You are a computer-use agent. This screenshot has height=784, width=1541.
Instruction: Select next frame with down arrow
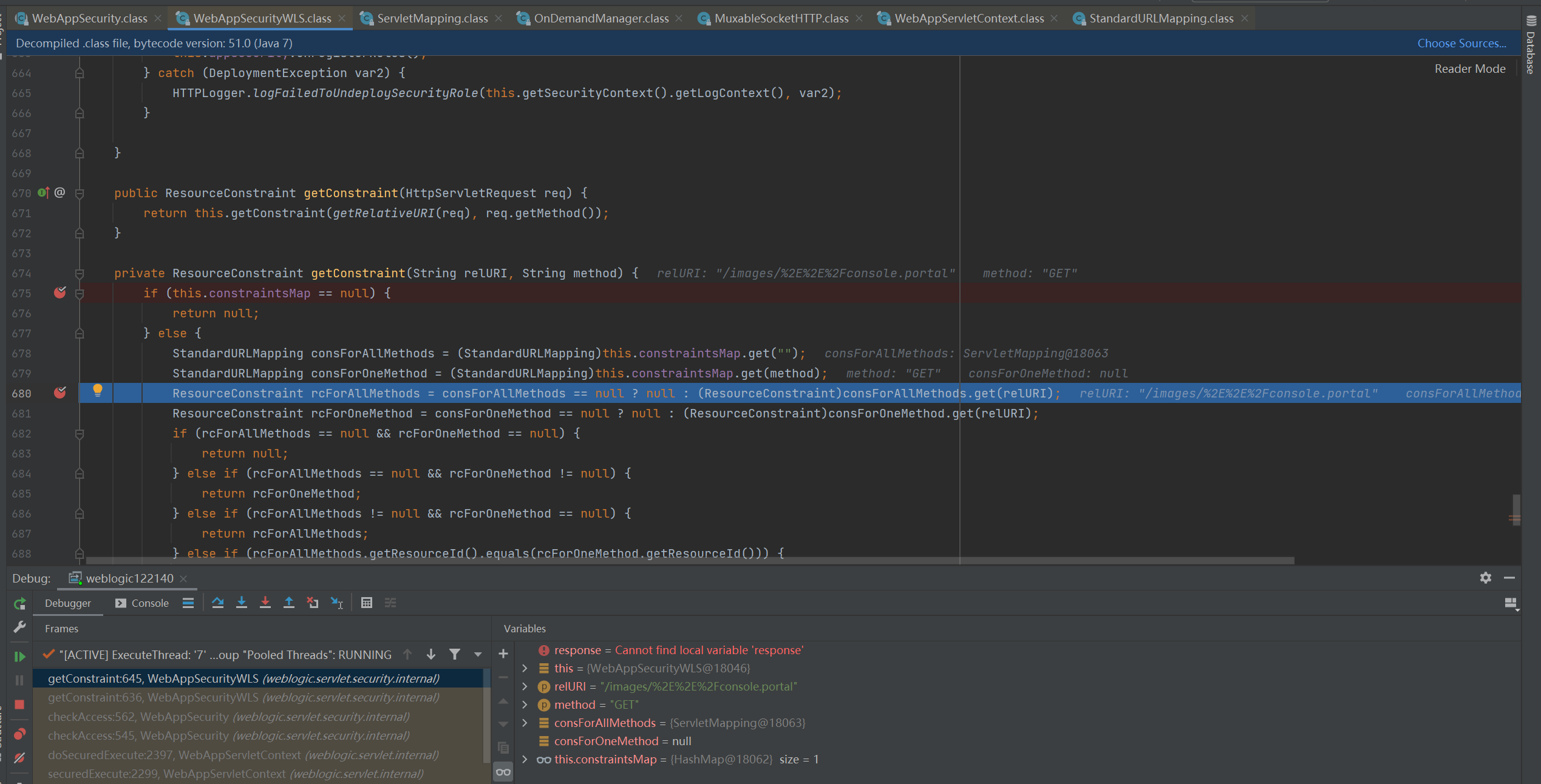coord(431,654)
